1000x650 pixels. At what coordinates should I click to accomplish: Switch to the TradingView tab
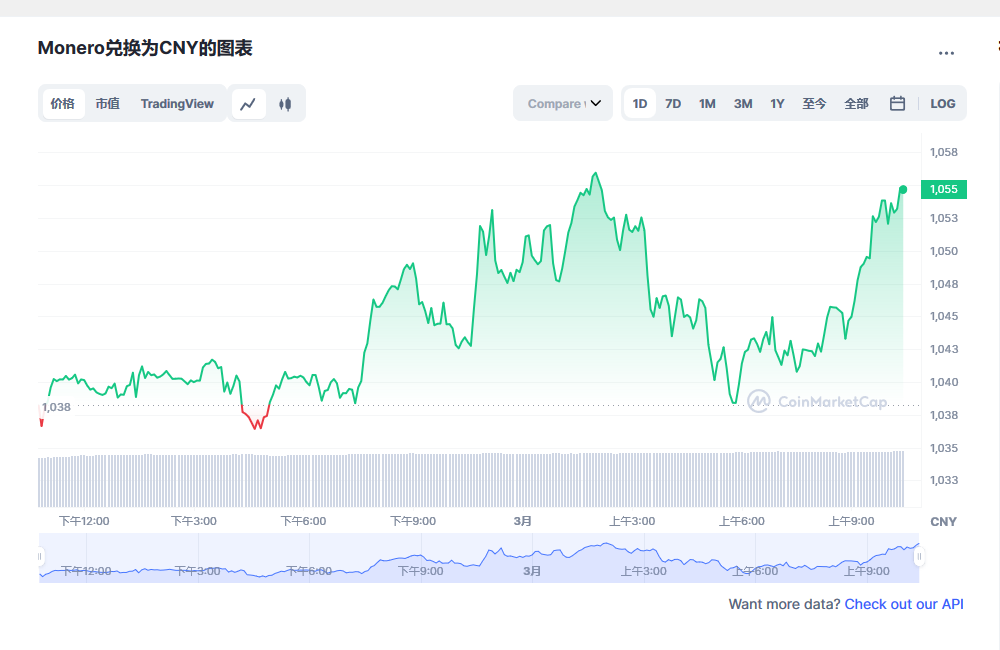tap(177, 103)
